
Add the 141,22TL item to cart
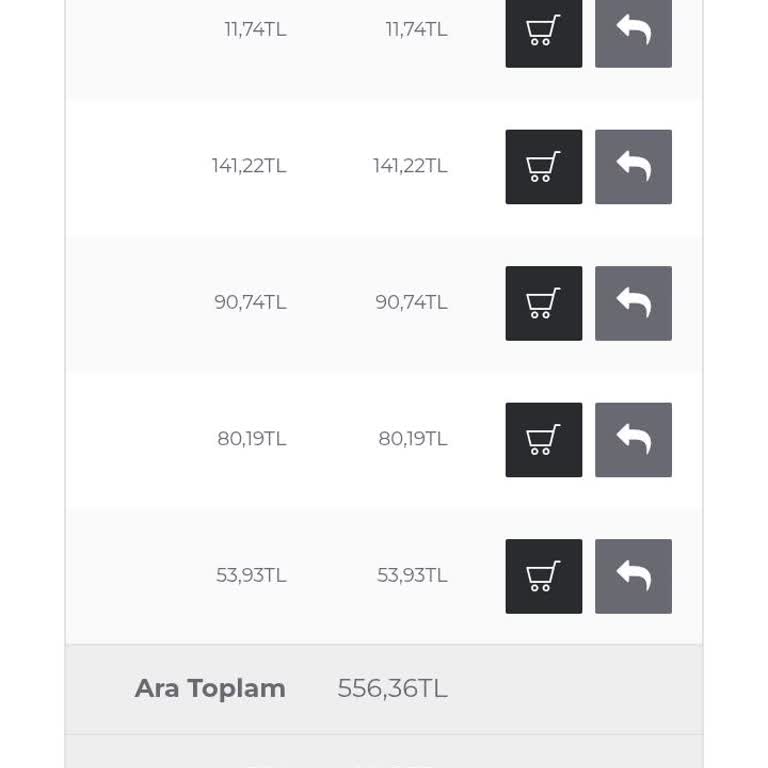coord(543,167)
